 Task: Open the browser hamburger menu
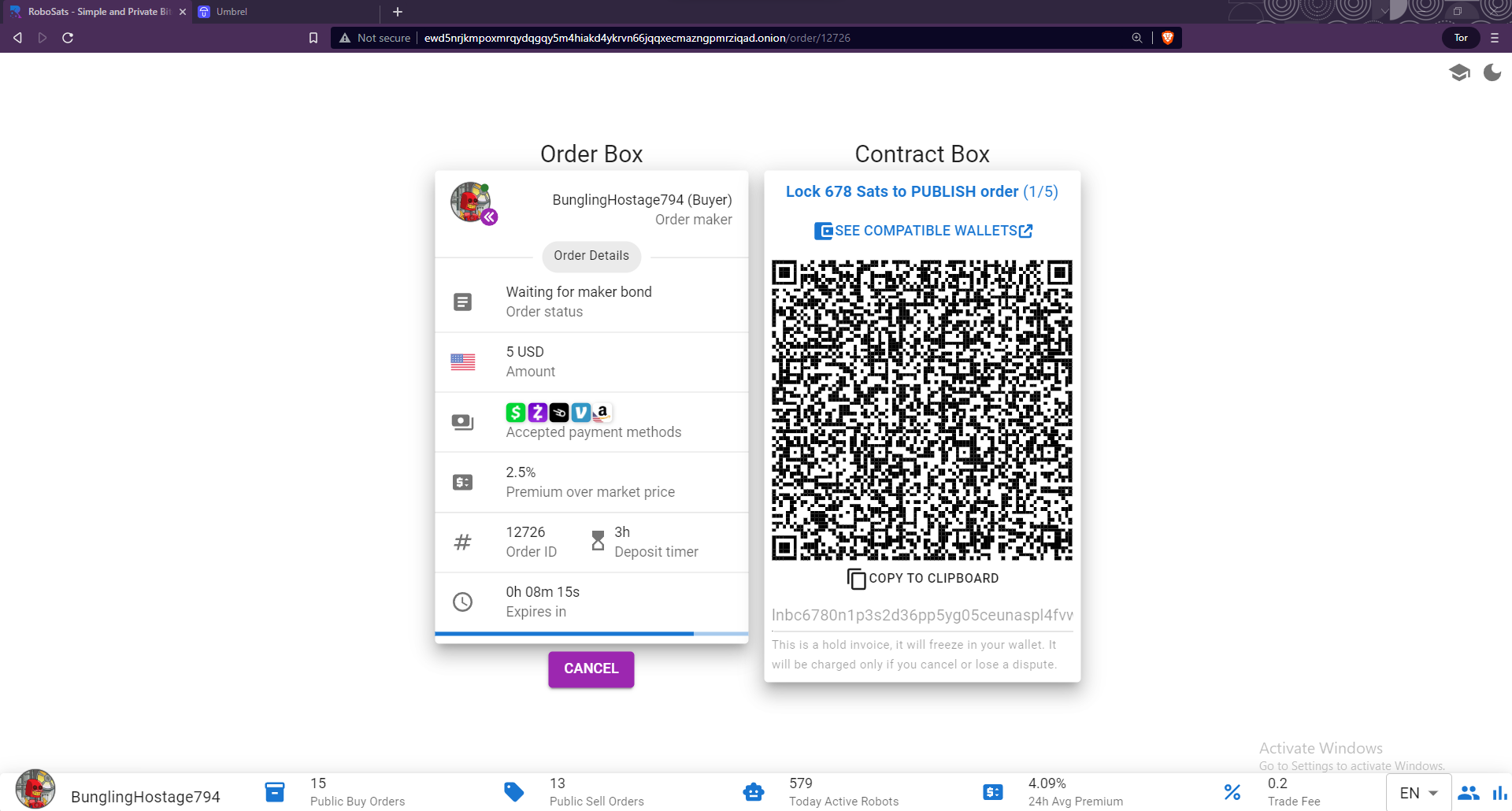tap(1495, 38)
